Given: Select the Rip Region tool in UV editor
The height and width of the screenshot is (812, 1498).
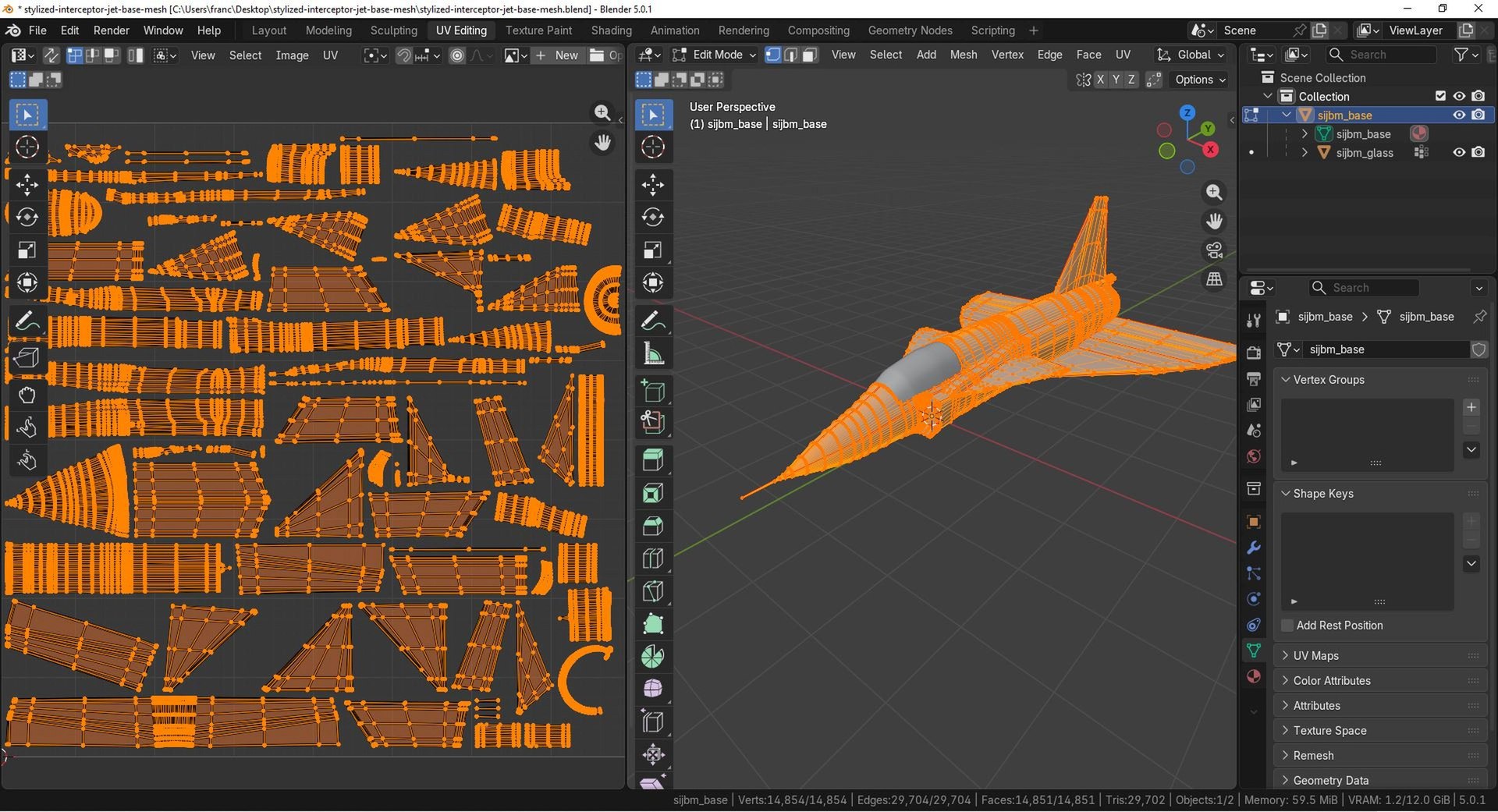Looking at the screenshot, I should coord(27,357).
